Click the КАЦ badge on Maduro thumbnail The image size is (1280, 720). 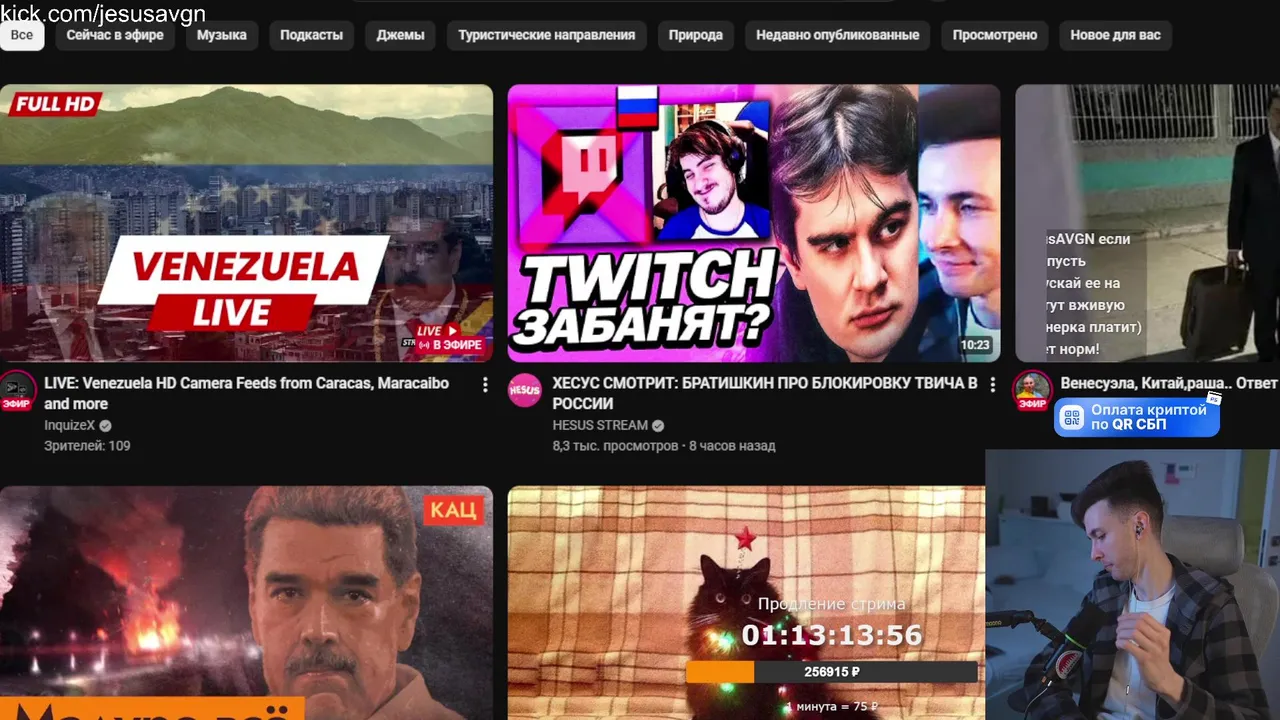point(455,510)
